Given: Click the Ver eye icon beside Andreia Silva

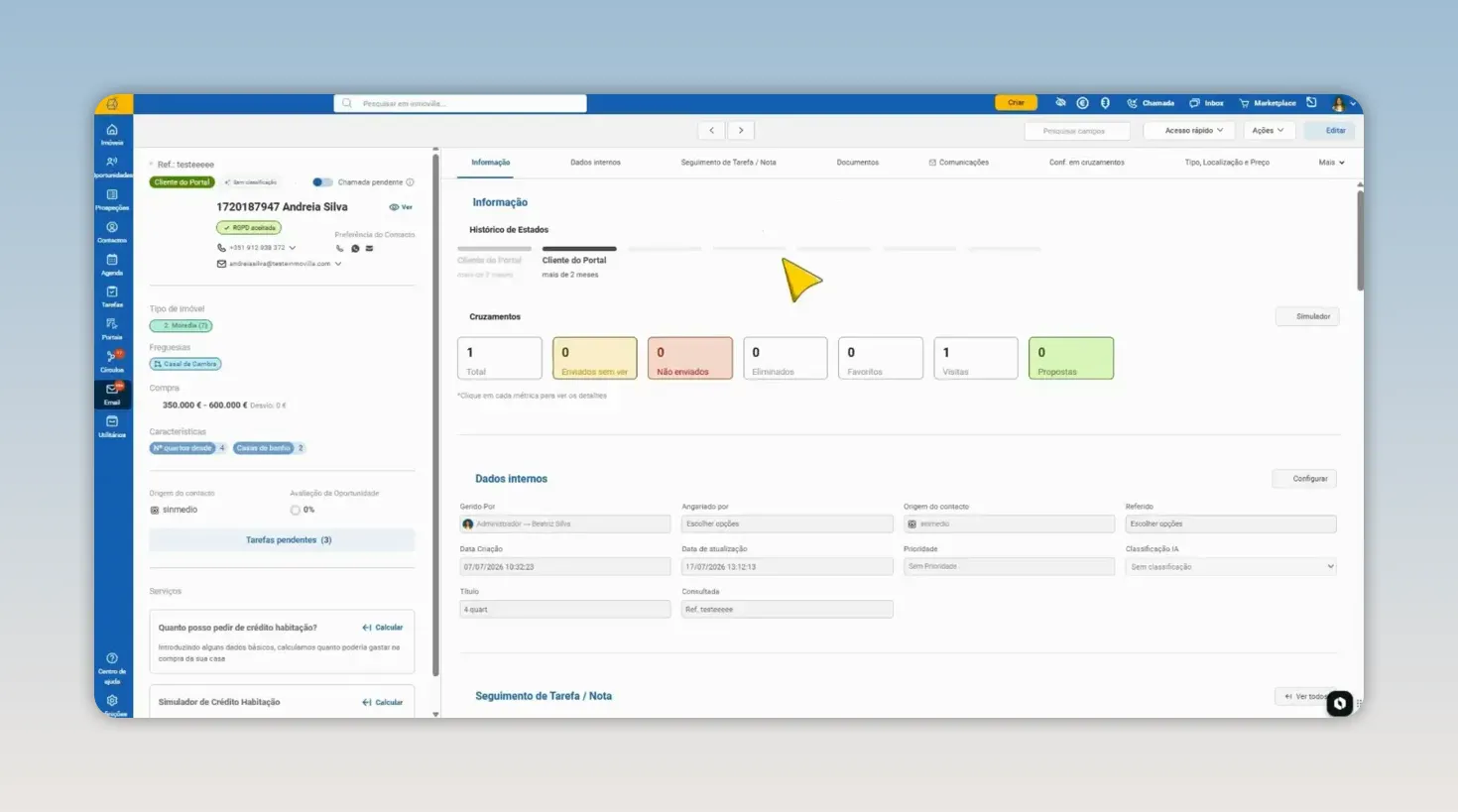Looking at the screenshot, I should click(x=401, y=207).
